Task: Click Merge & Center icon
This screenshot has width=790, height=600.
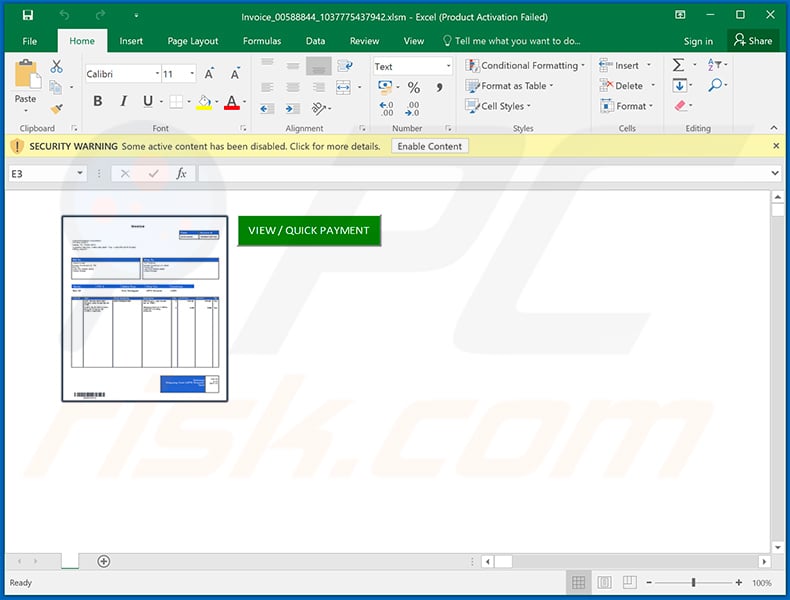Action: 343,87
